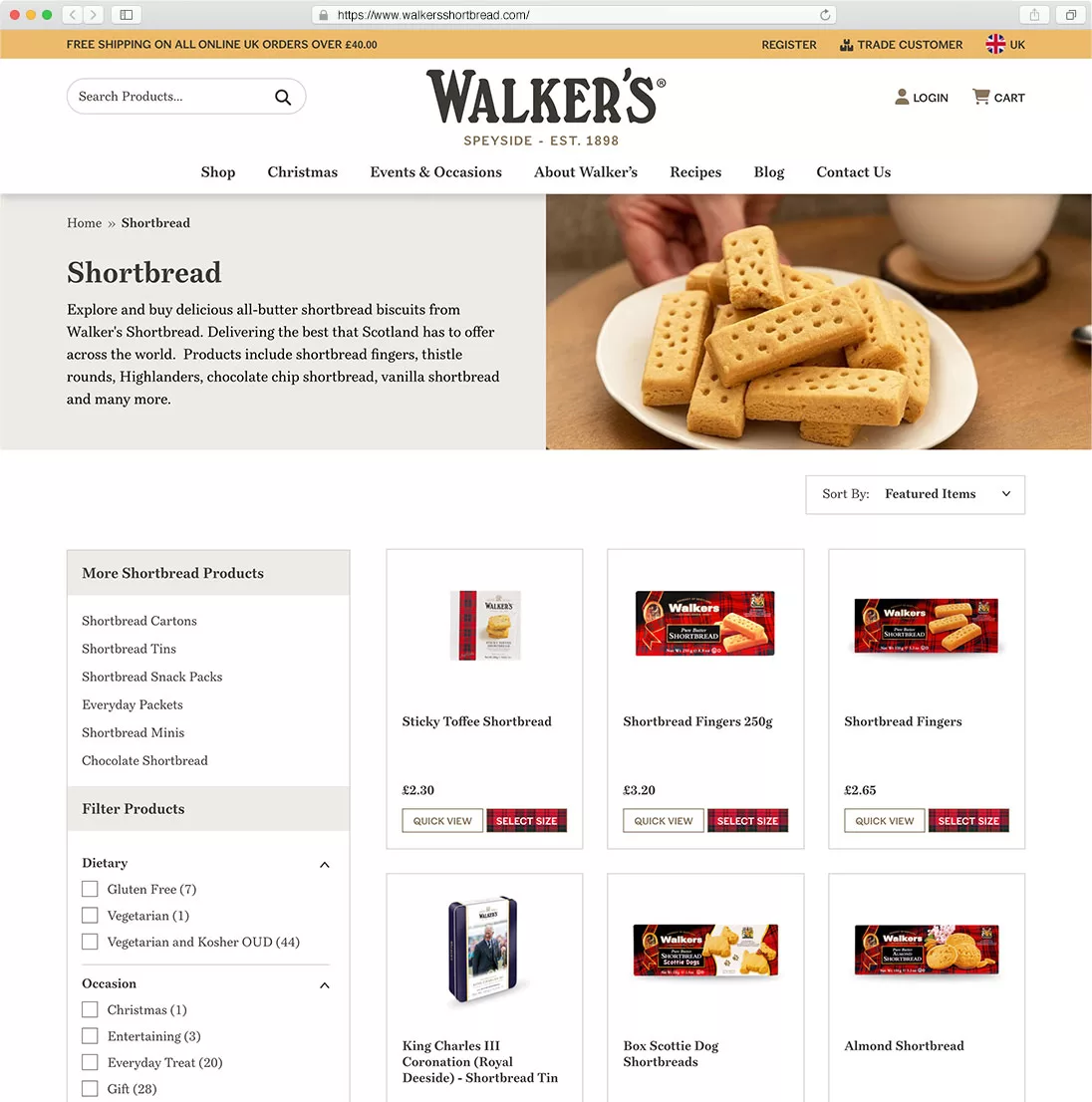
Task: Open the Recipes navigation item
Action: click(x=695, y=172)
